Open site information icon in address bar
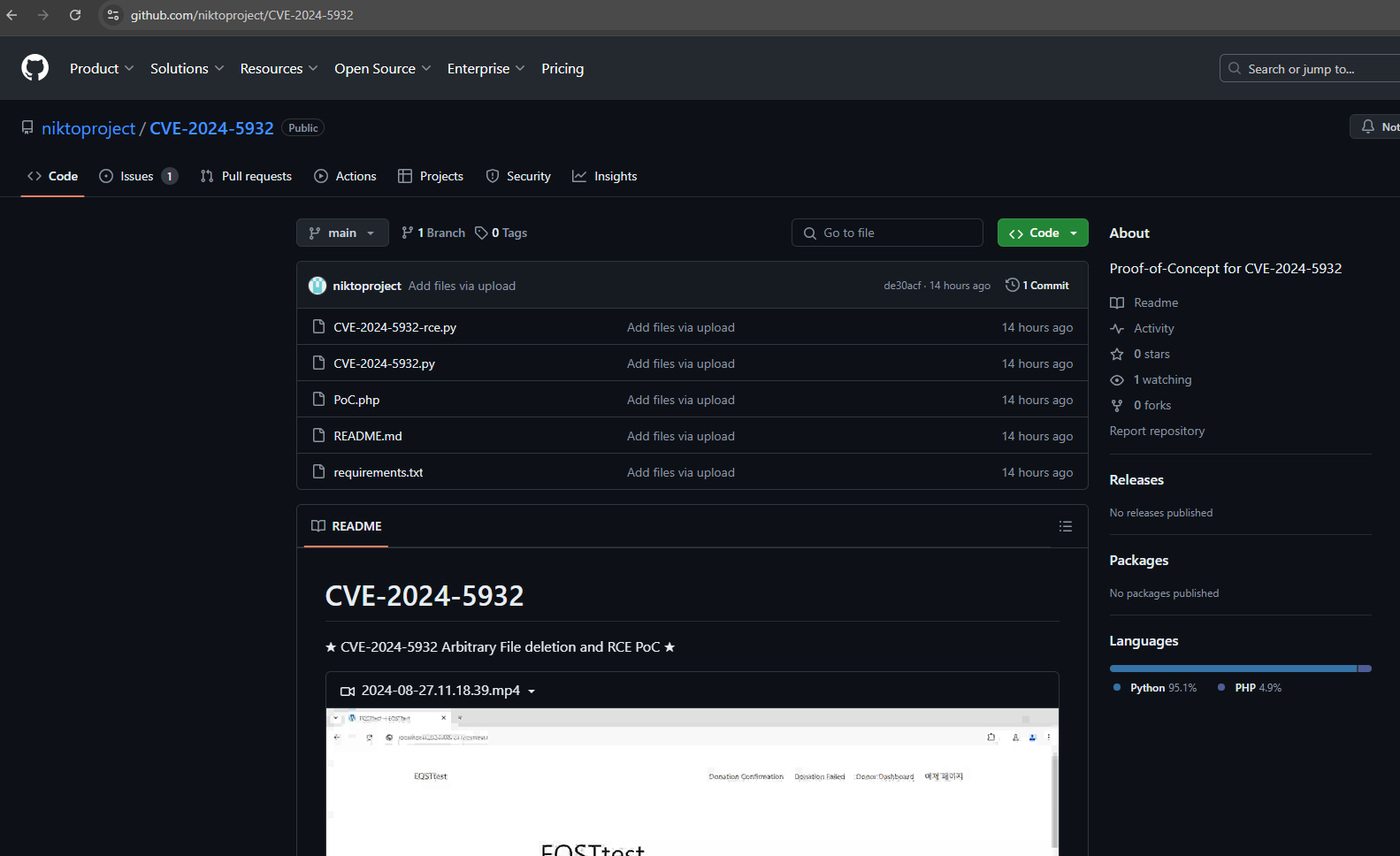1400x856 pixels. 113,15
